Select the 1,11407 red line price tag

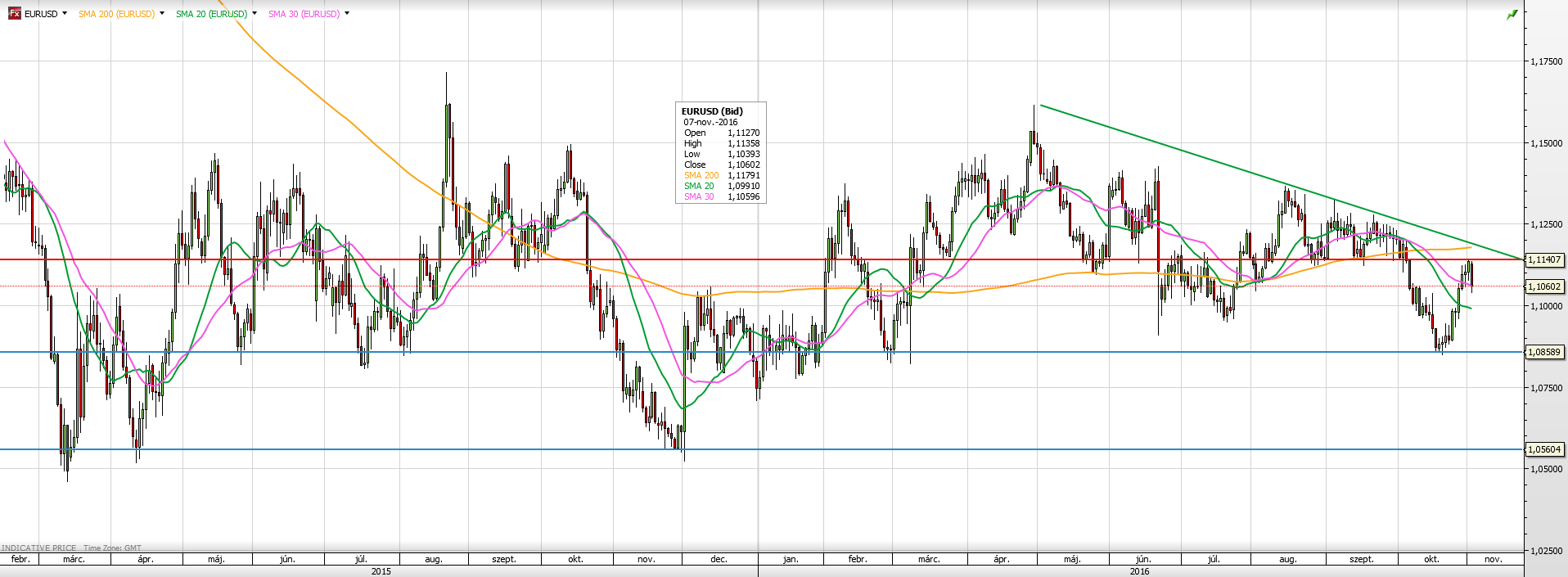(x=1544, y=259)
